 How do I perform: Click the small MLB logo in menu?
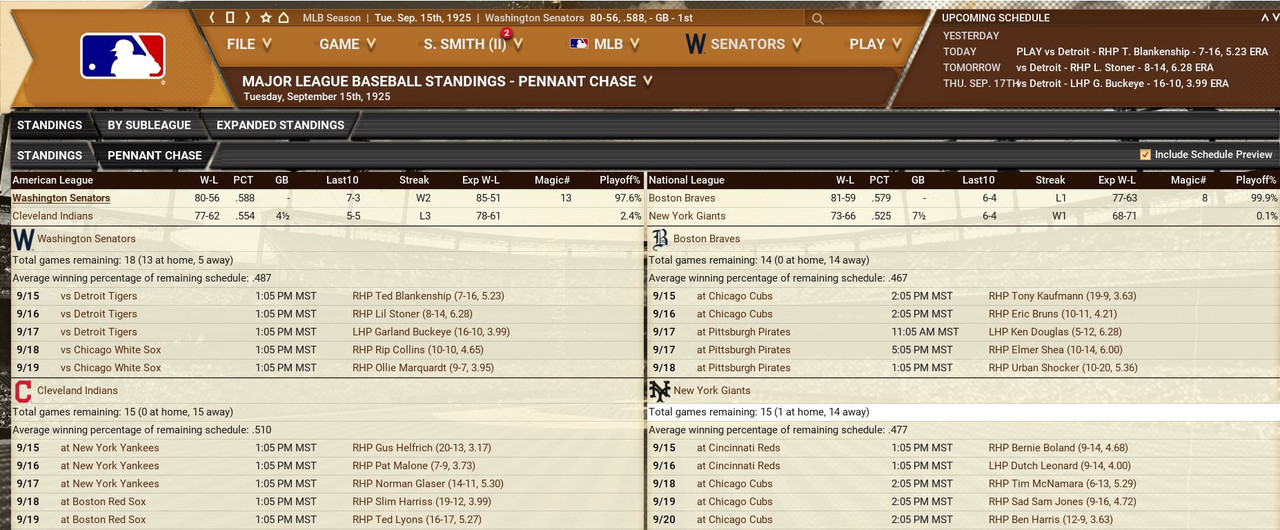pyautogui.click(x=579, y=44)
